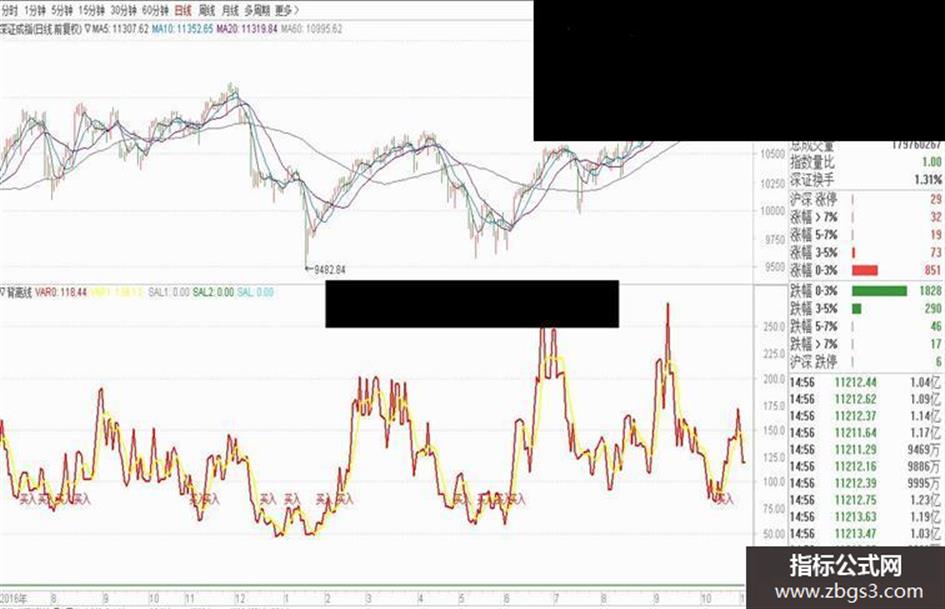This screenshot has height=609, width=945.
Task: Click the VAR0: 118.44 value label
Action: pos(61,292)
